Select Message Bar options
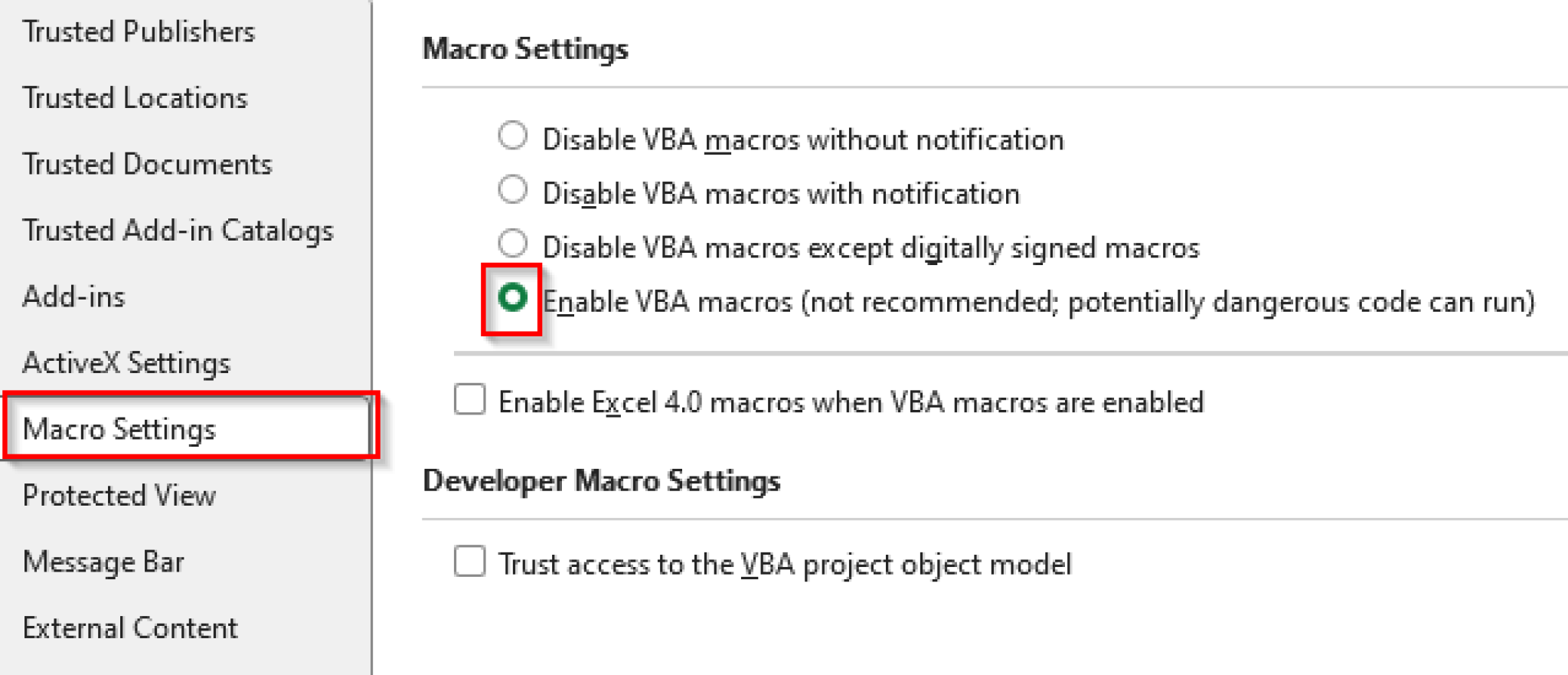This screenshot has width=1568, height=675. (x=103, y=562)
